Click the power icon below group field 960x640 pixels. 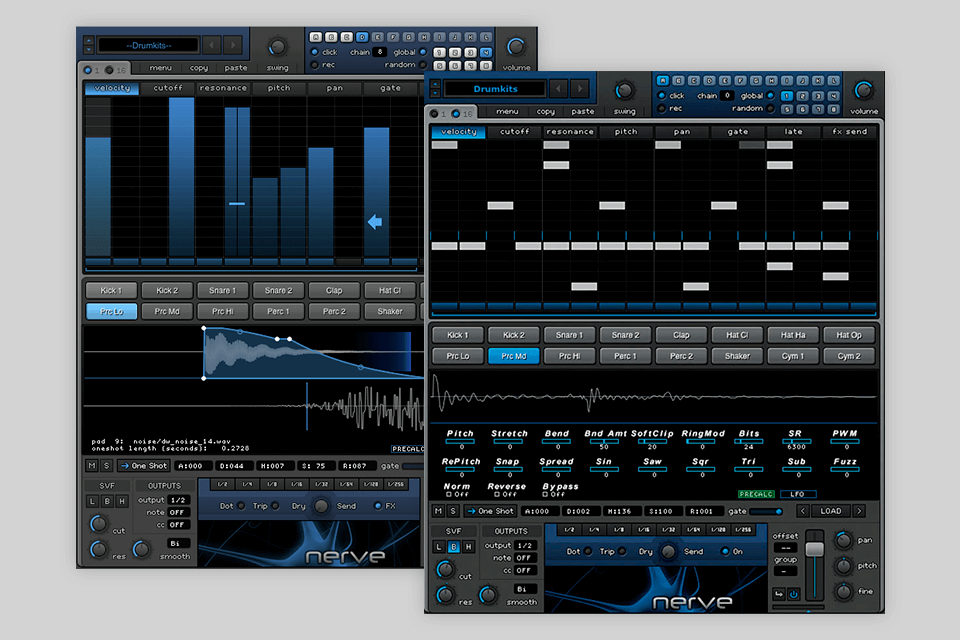(793, 594)
